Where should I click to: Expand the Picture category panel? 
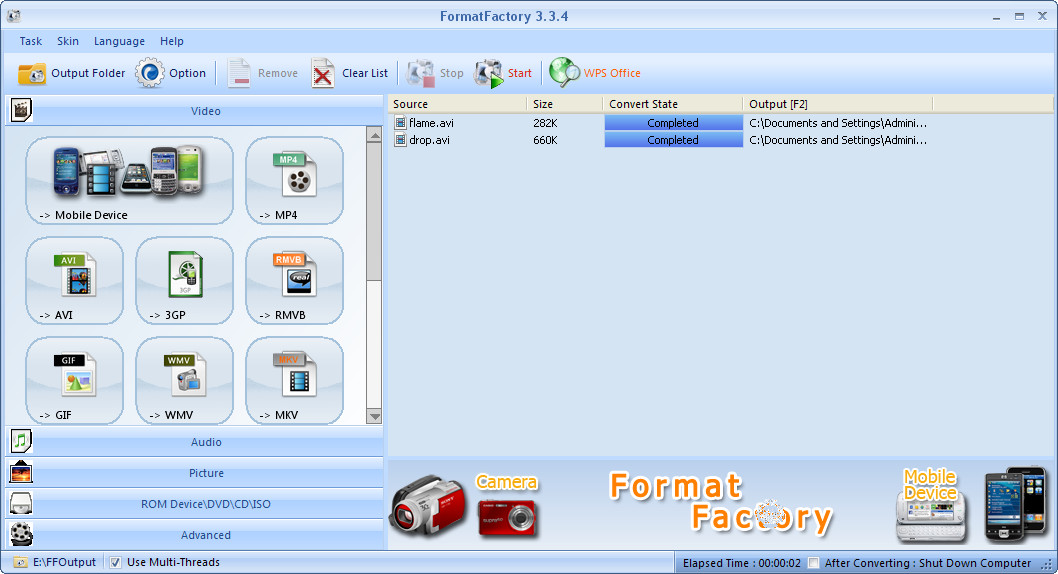click(194, 473)
